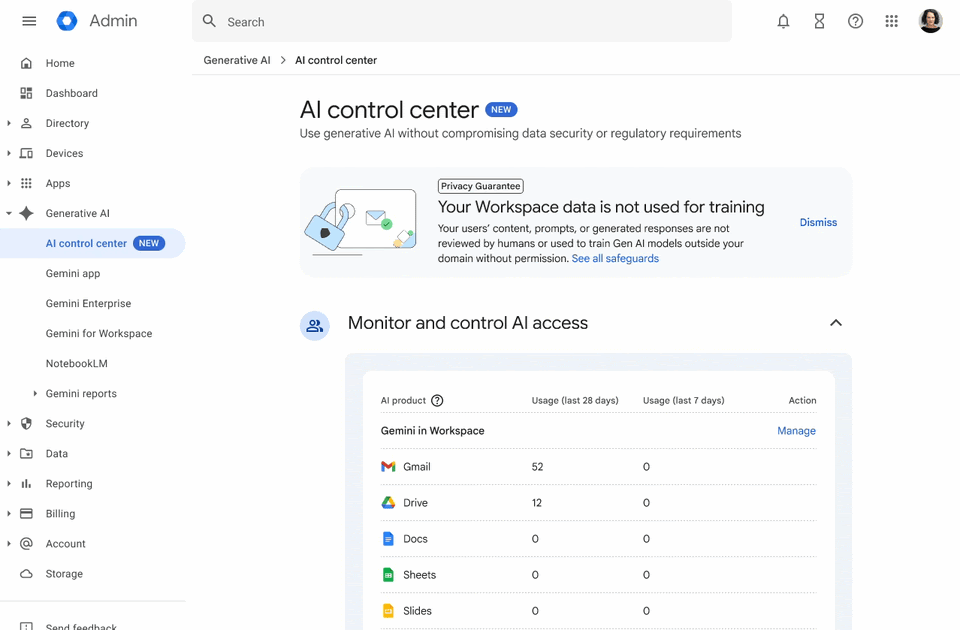Click the Usage (last 7 days) column header
Image resolution: width=960 pixels, height=630 pixels.
click(683, 400)
